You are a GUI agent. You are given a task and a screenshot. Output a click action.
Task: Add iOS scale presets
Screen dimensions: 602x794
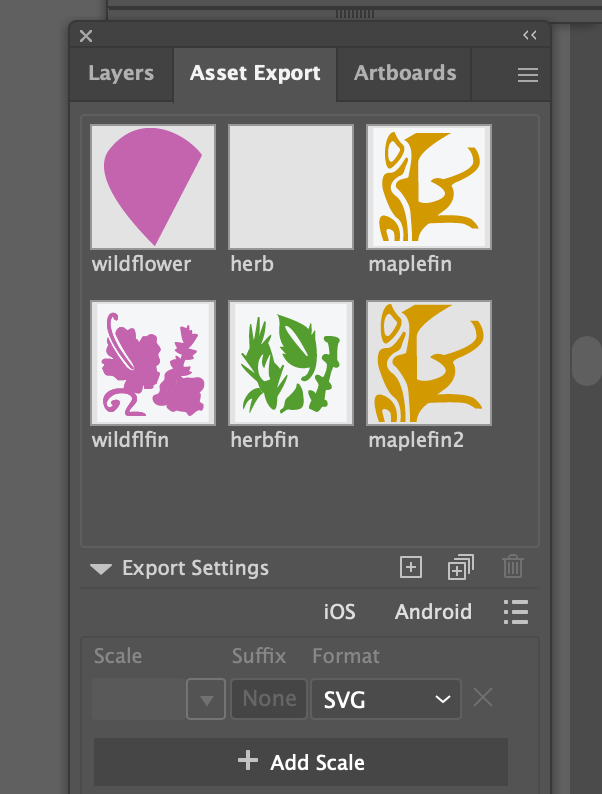pyautogui.click(x=339, y=612)
